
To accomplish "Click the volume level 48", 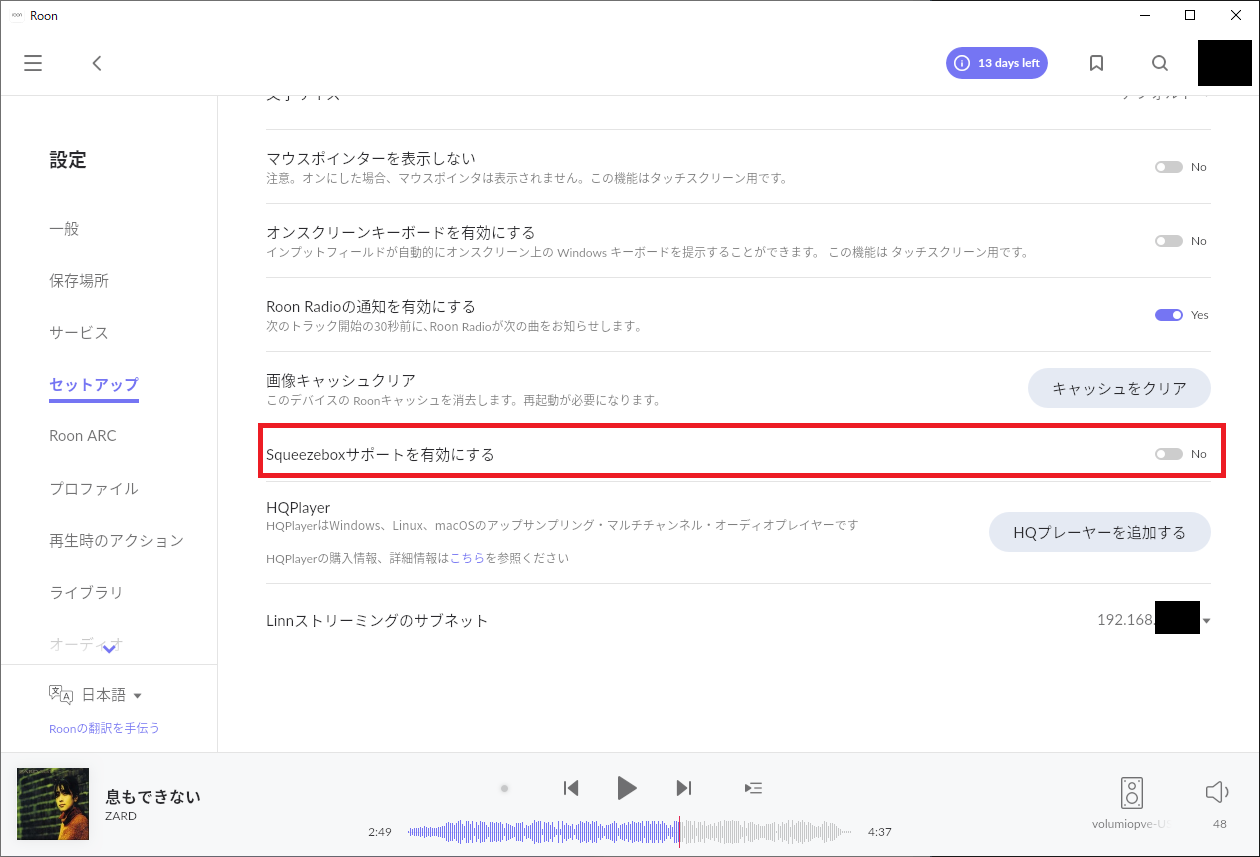I will tap(1219, 825).
